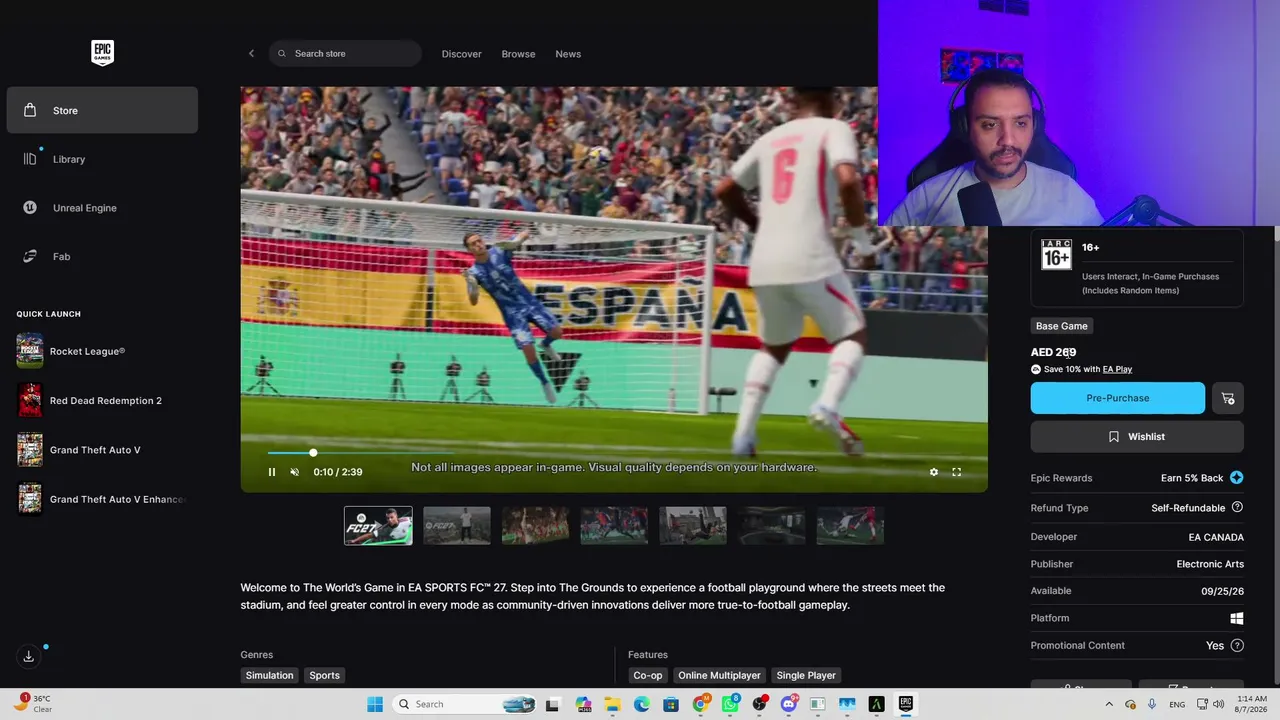Focus the Search store field

345,54
